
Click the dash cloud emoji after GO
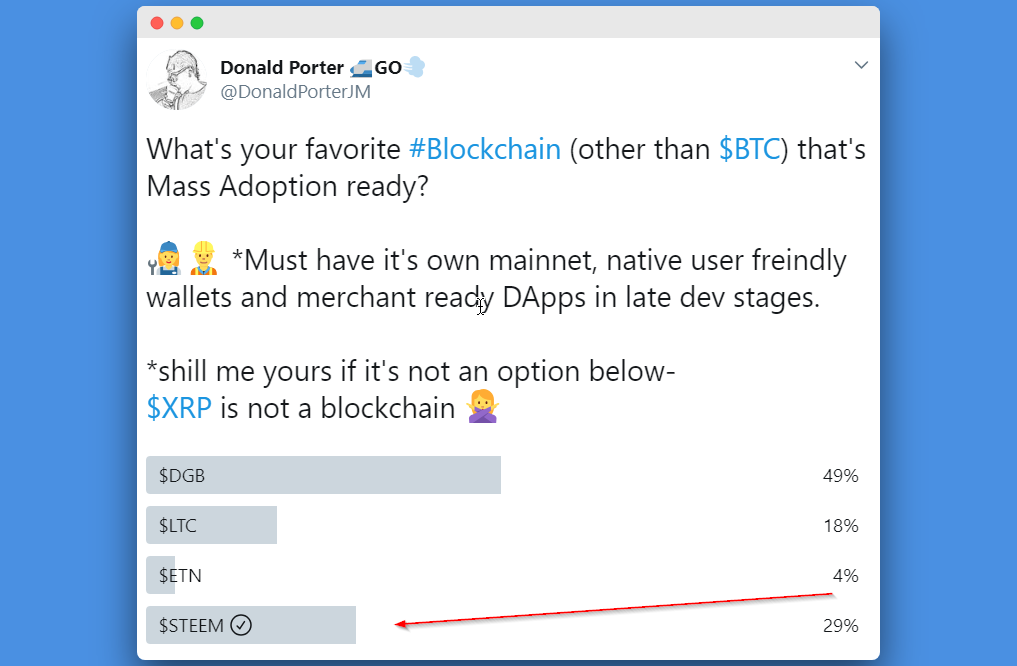[x=415, y=67]
